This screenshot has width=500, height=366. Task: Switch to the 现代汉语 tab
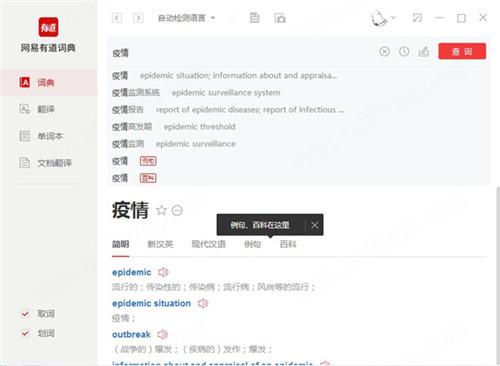208,244
